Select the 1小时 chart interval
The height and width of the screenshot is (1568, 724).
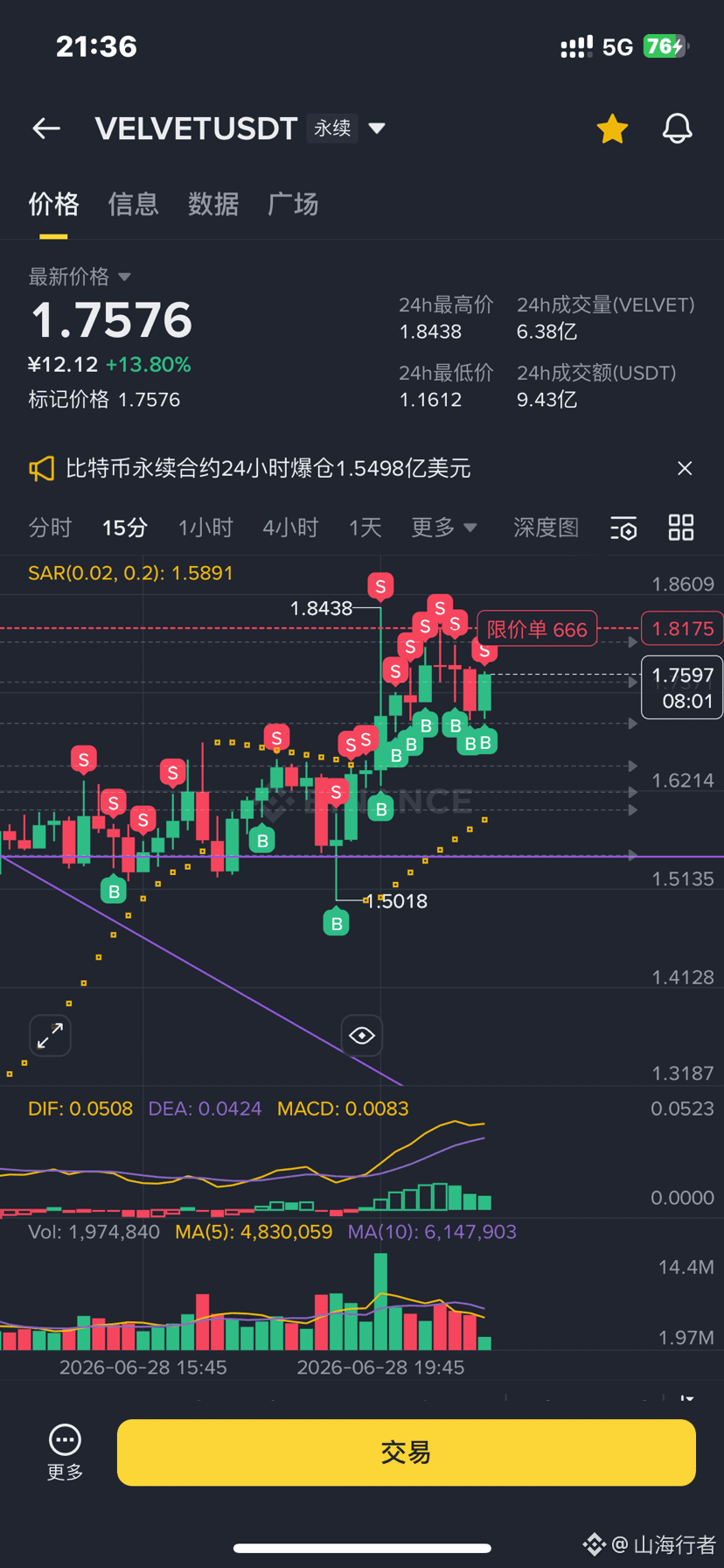[x=205, y=528]
